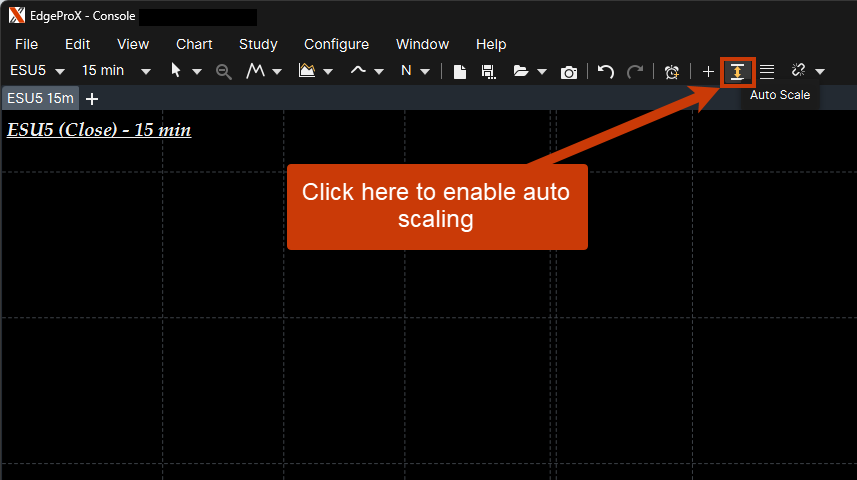Click the alarm clock alert icon

672,71
